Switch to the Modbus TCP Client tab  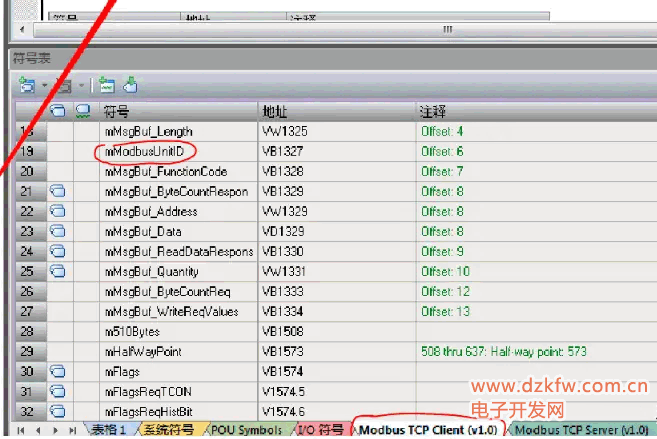pyautogui.click(x=428, y=429)
